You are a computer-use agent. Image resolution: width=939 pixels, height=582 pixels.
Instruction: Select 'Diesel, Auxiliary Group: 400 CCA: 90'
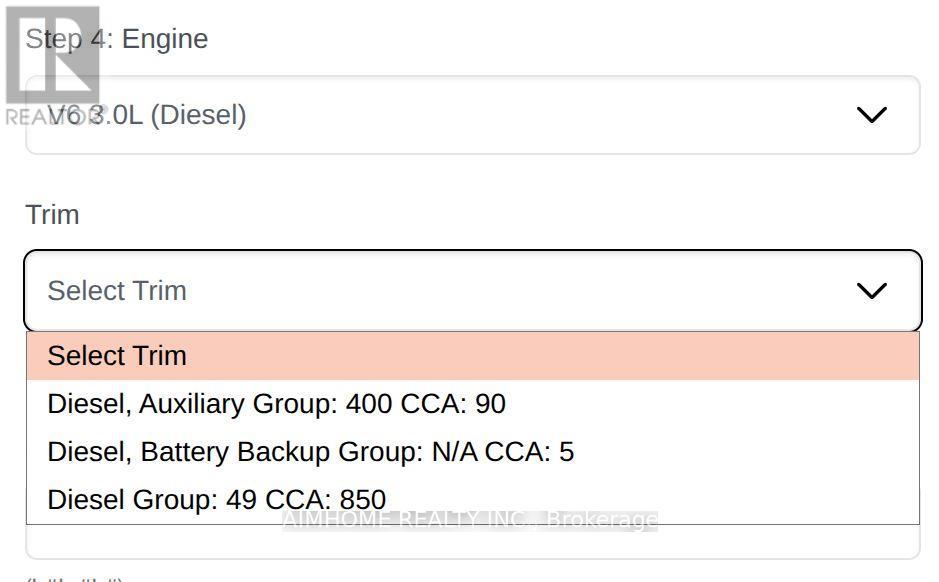coord(276,404)
